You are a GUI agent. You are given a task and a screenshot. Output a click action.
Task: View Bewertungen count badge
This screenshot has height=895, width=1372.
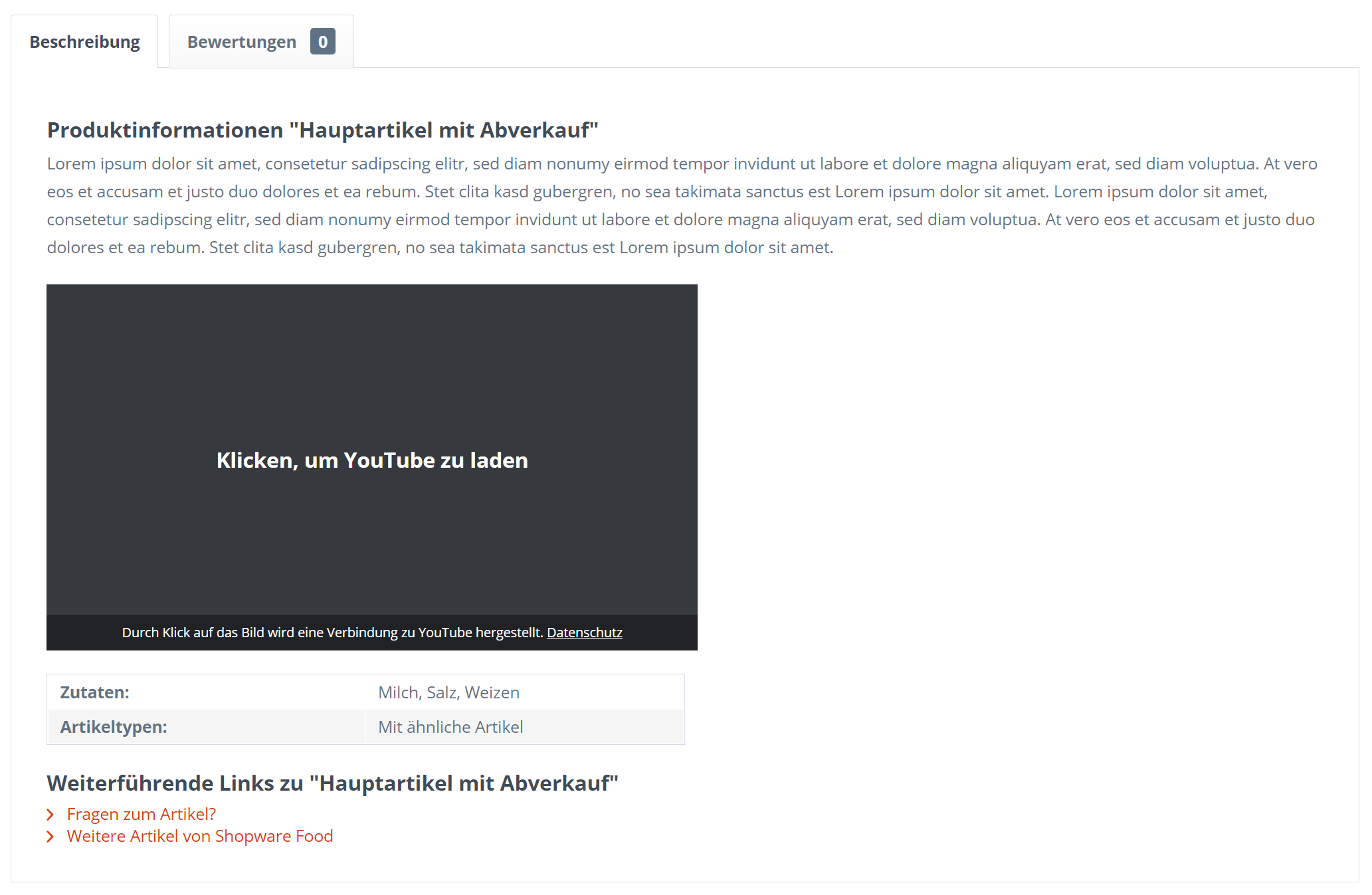click(x=322, y=42)
